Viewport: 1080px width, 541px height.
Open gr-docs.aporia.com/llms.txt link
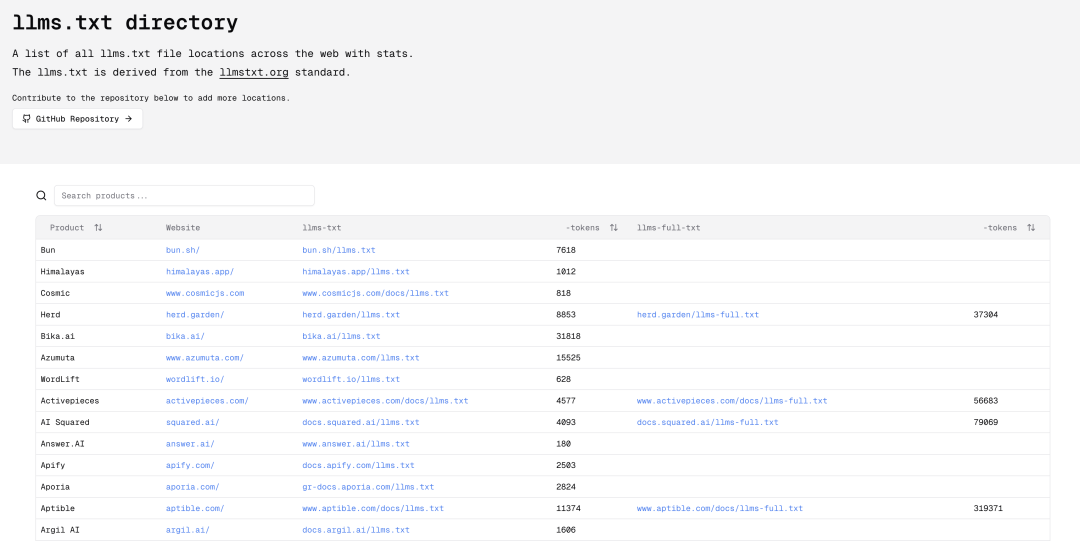368,487
